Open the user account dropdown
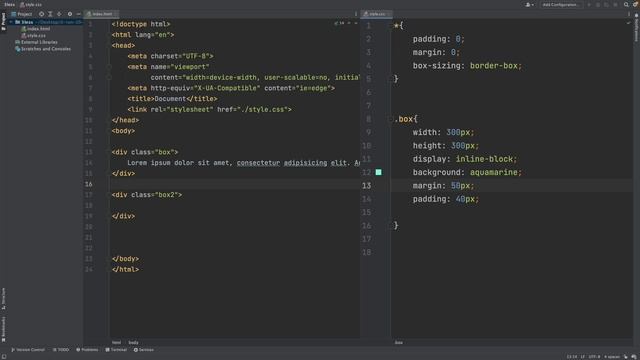The image size is (640, 360). (529, 4)
